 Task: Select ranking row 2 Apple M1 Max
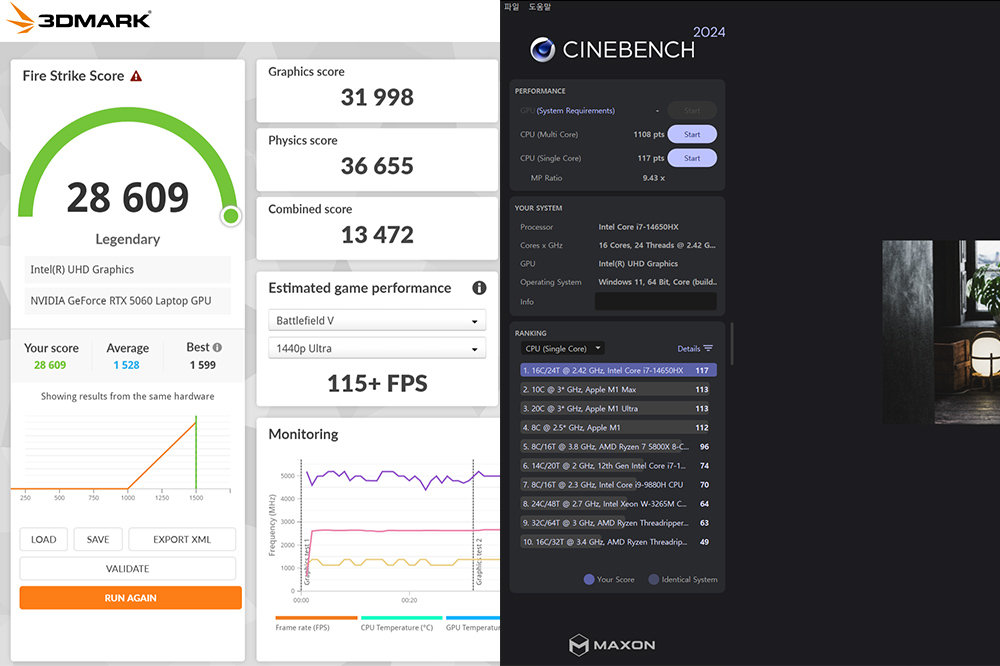coord(618,389)
